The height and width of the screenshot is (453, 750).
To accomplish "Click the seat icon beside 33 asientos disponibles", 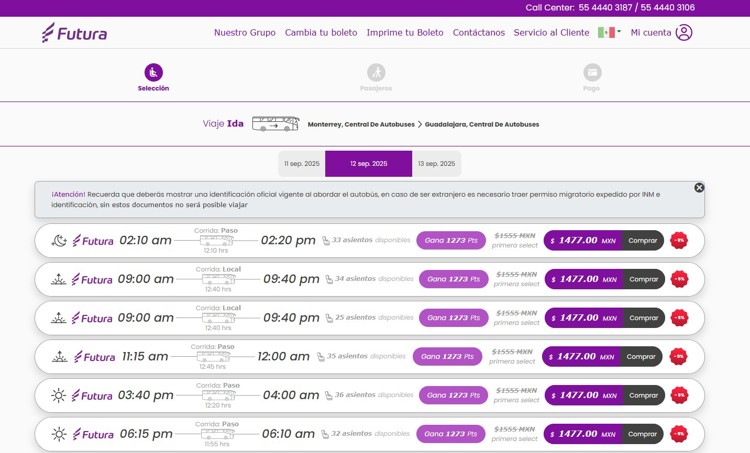I will pyautogui.click(x=326, y=241).
